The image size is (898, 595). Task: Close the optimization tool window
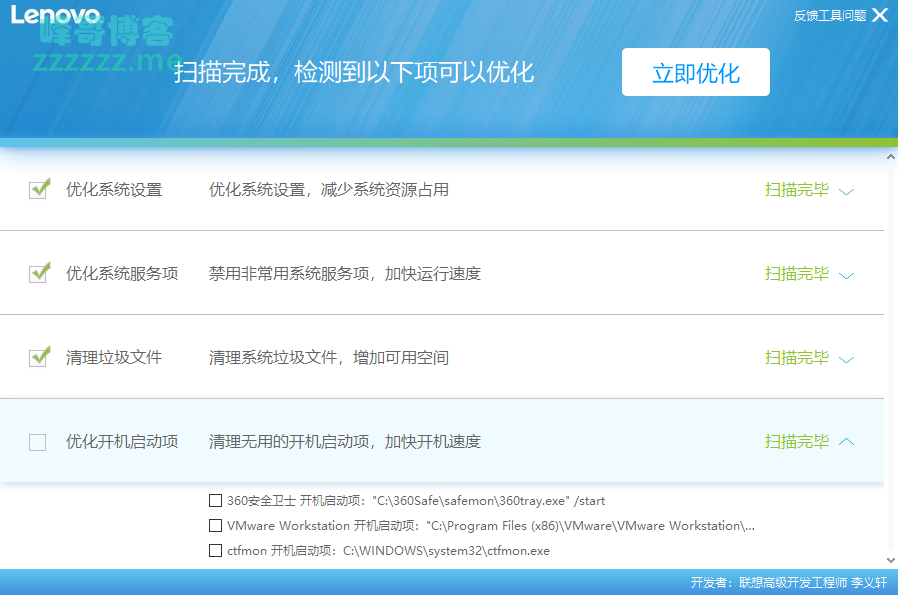879,15
